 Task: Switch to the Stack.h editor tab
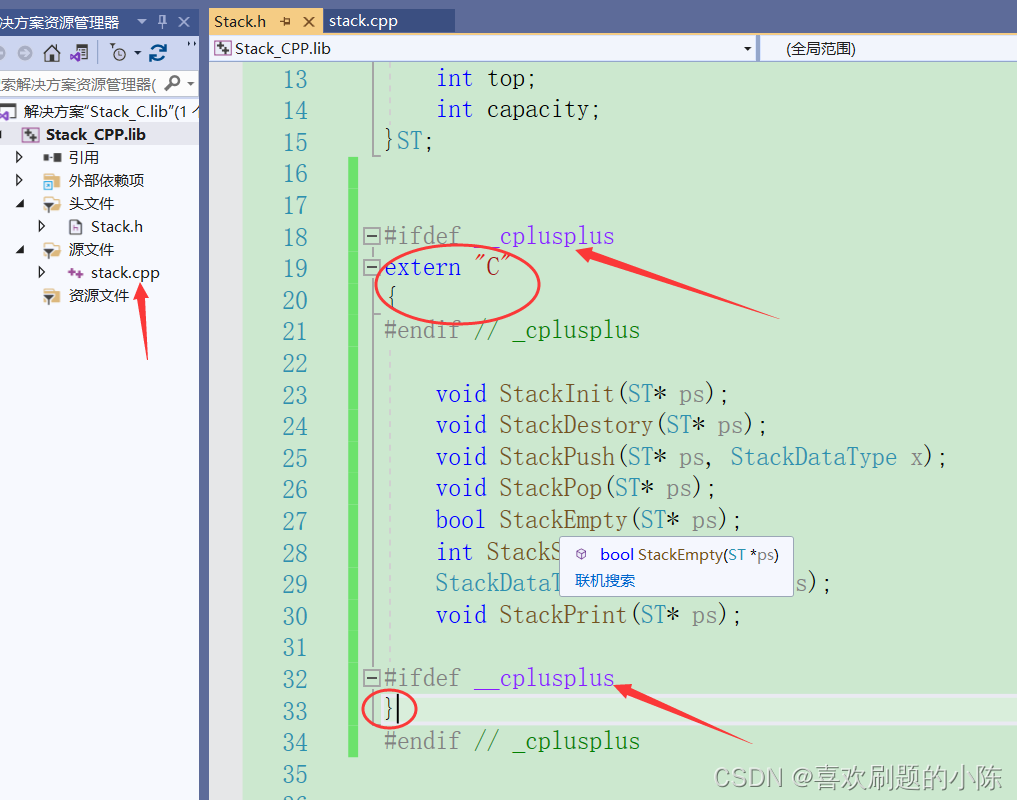240,21
